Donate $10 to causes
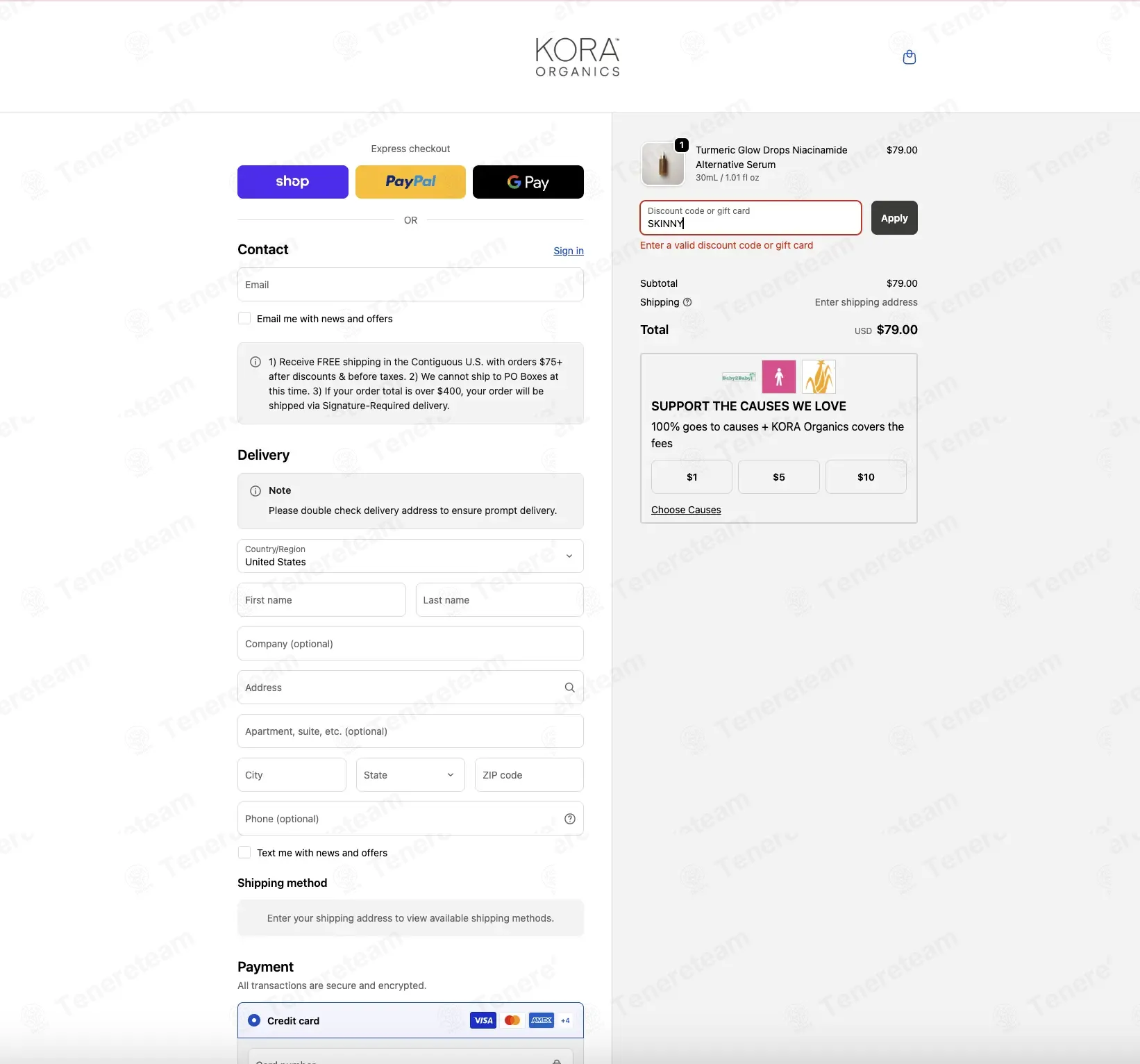1140x1064 pixels. [866, 477]
